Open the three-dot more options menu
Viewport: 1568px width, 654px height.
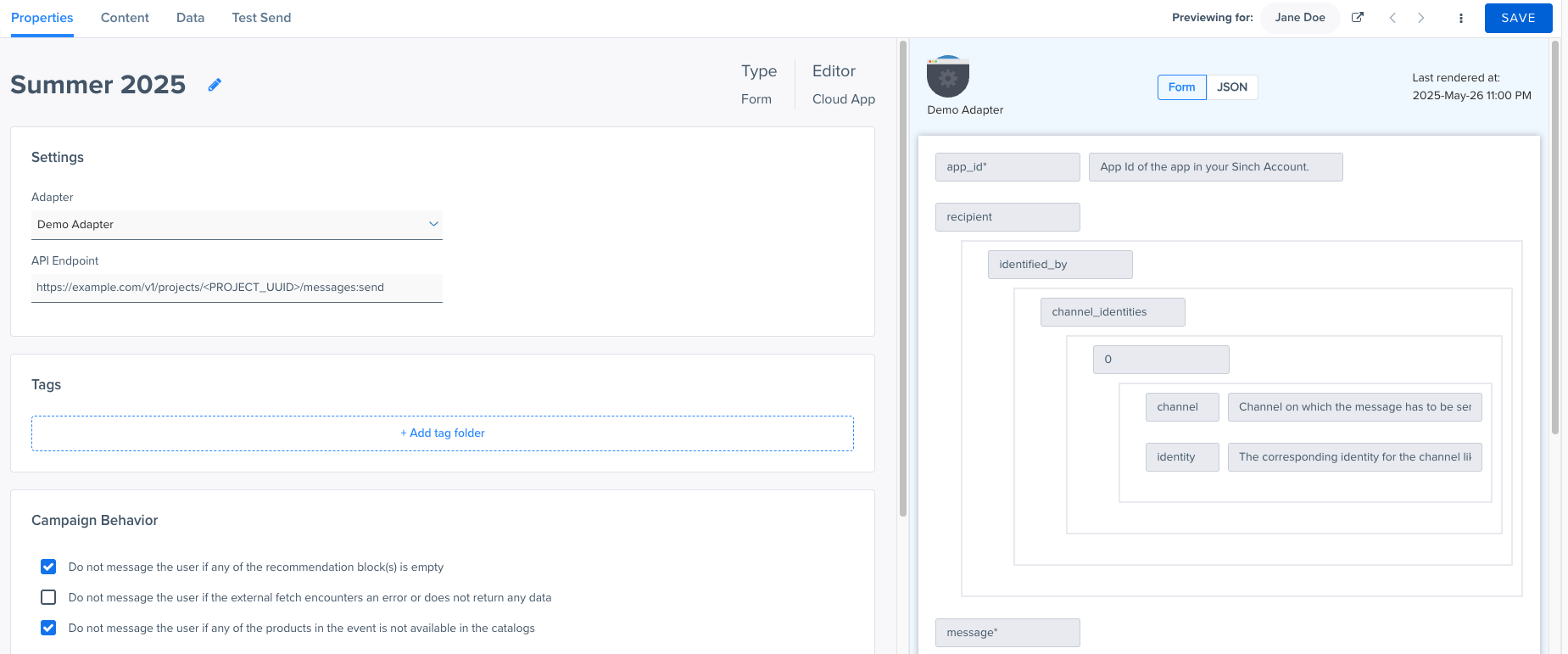click(x=1460, y=18)
